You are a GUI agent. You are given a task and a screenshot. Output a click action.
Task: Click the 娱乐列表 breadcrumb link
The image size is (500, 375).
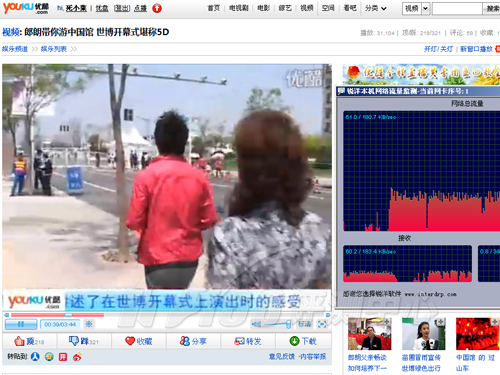[x=54, y=49]
